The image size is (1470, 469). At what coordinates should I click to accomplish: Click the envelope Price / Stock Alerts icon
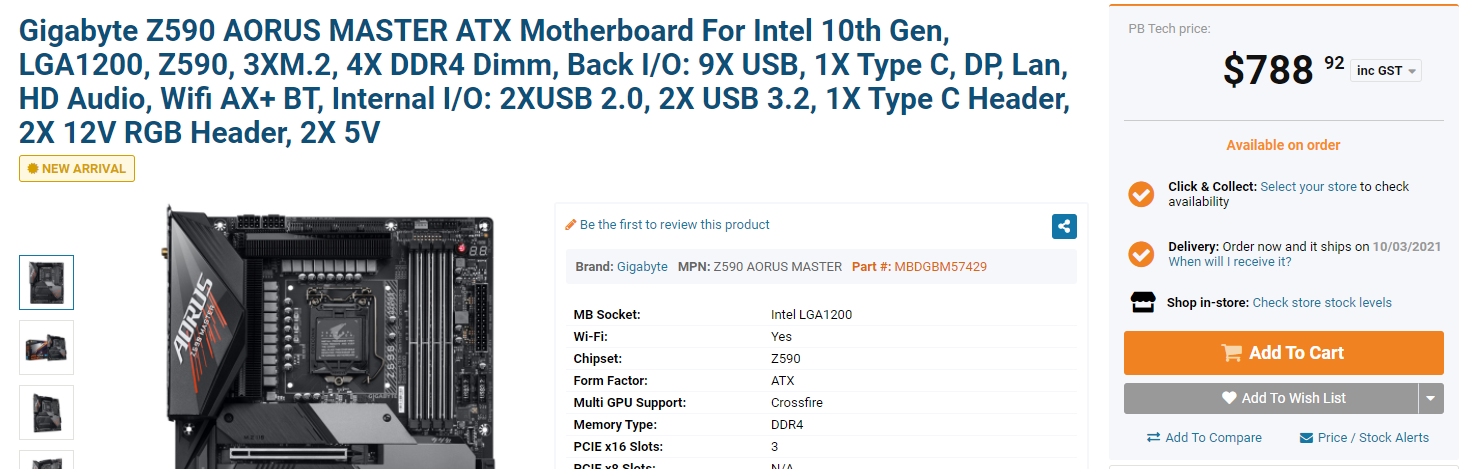pyautogui.click(x=1306, y=438)
